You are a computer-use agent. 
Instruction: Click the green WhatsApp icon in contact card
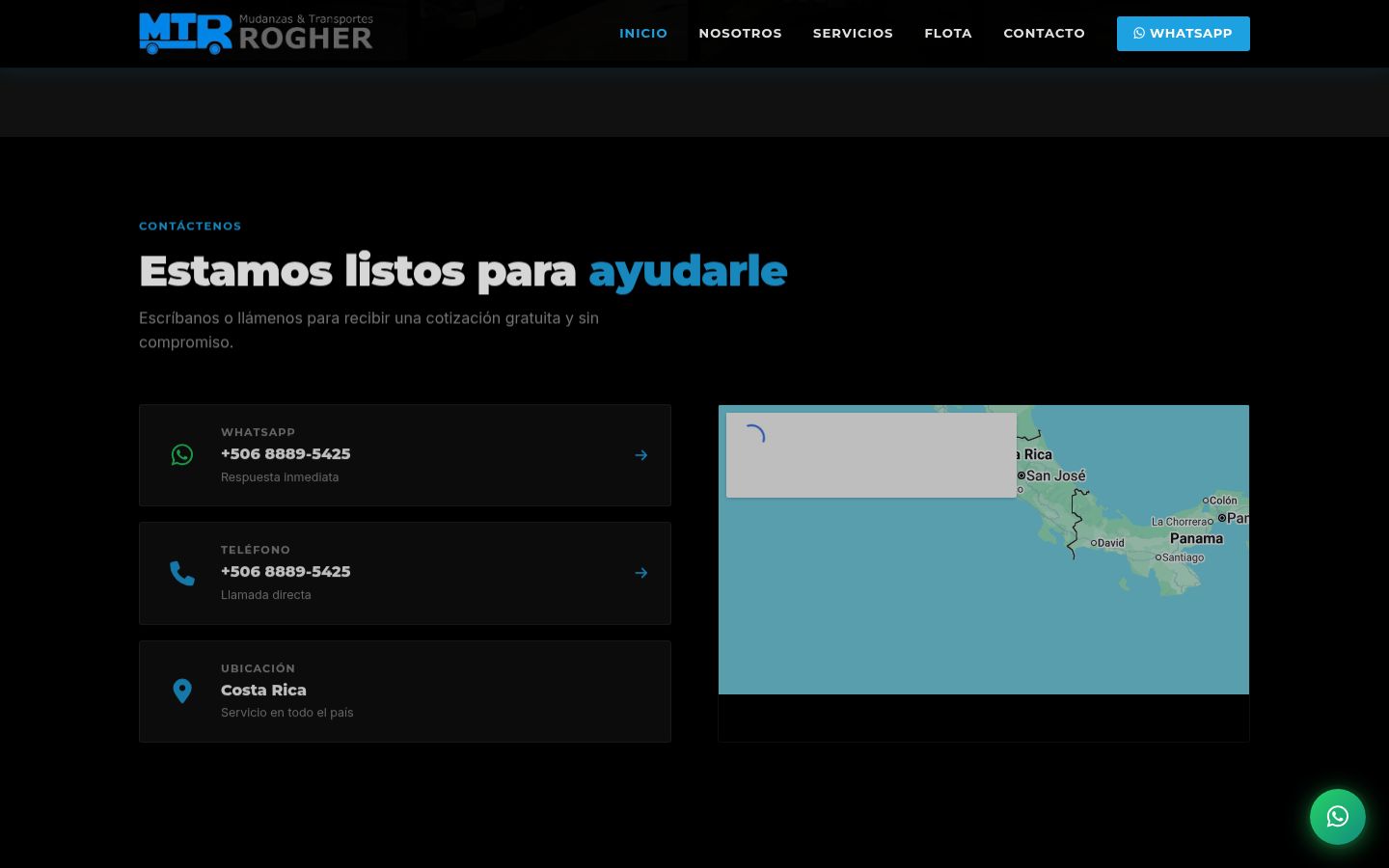point(182,455)
